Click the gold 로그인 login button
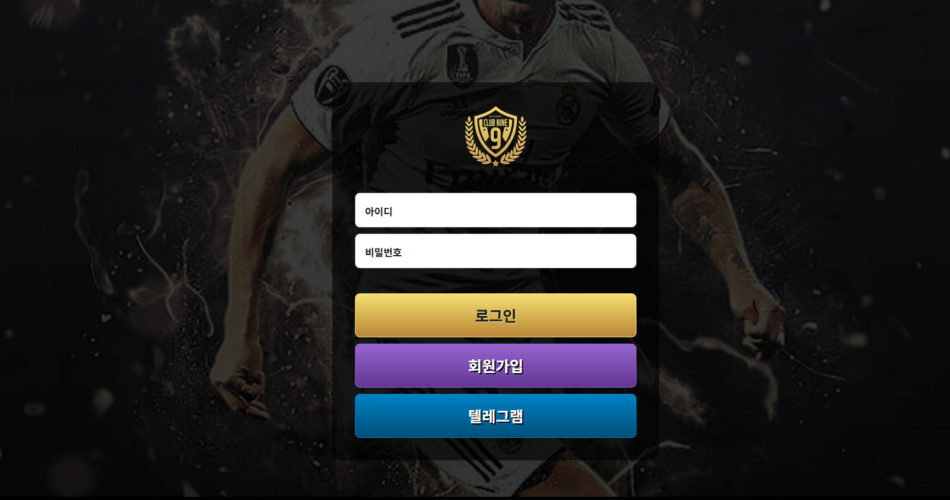Viewport: 950px width, 500px height. point(496,315)
